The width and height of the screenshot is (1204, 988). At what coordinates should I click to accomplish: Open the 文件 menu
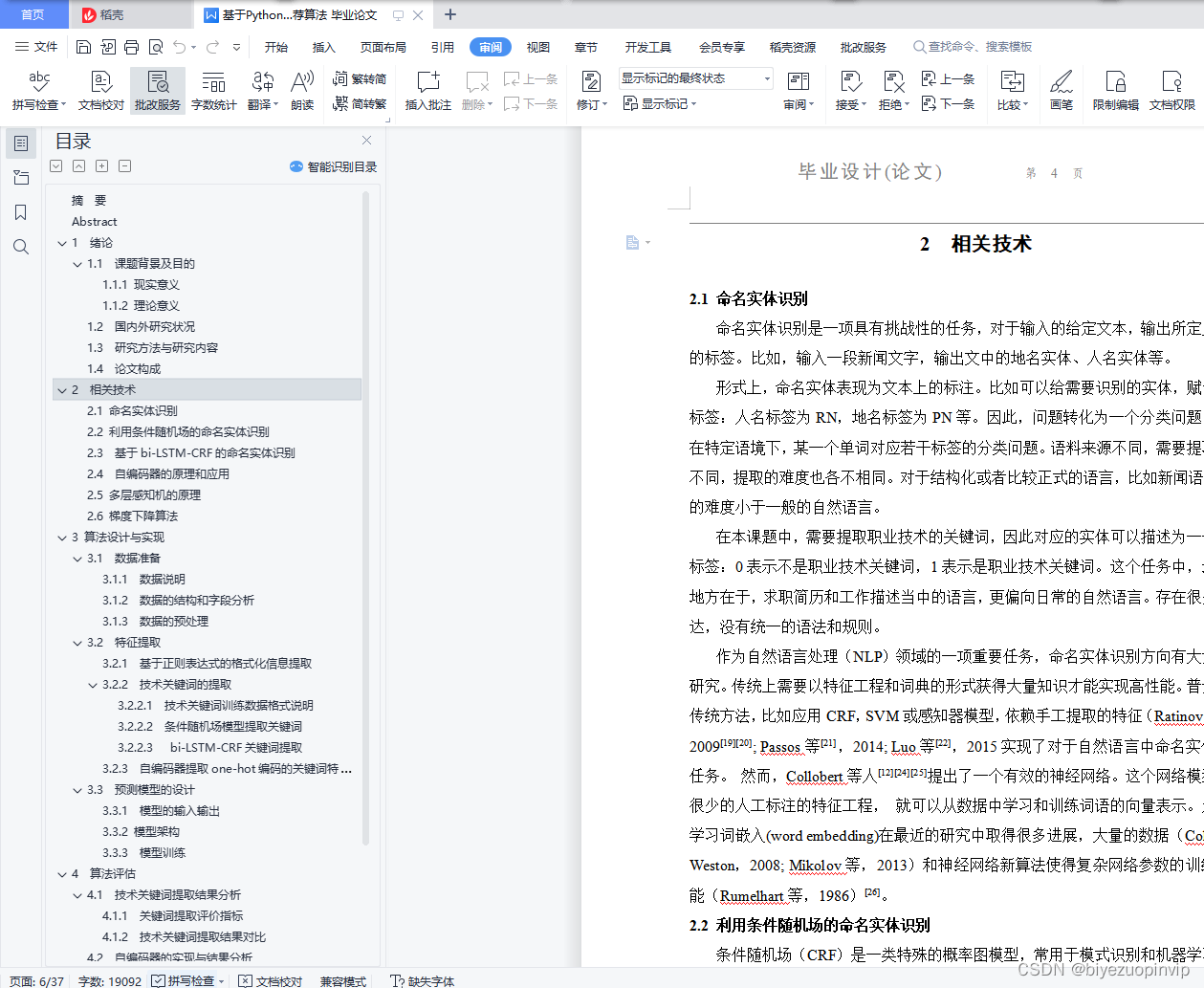click(36, 47)
